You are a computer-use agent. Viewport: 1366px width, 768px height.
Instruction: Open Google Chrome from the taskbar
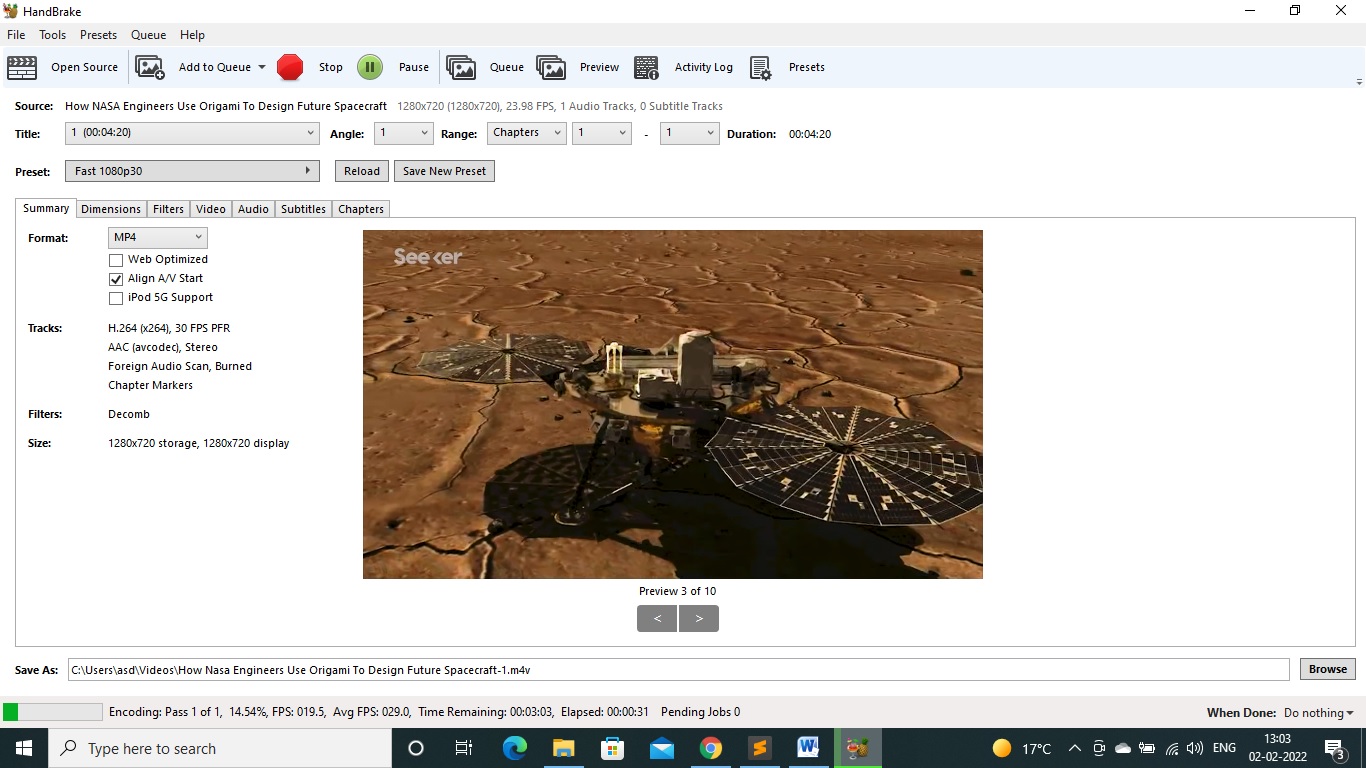(x=711, y=748)
